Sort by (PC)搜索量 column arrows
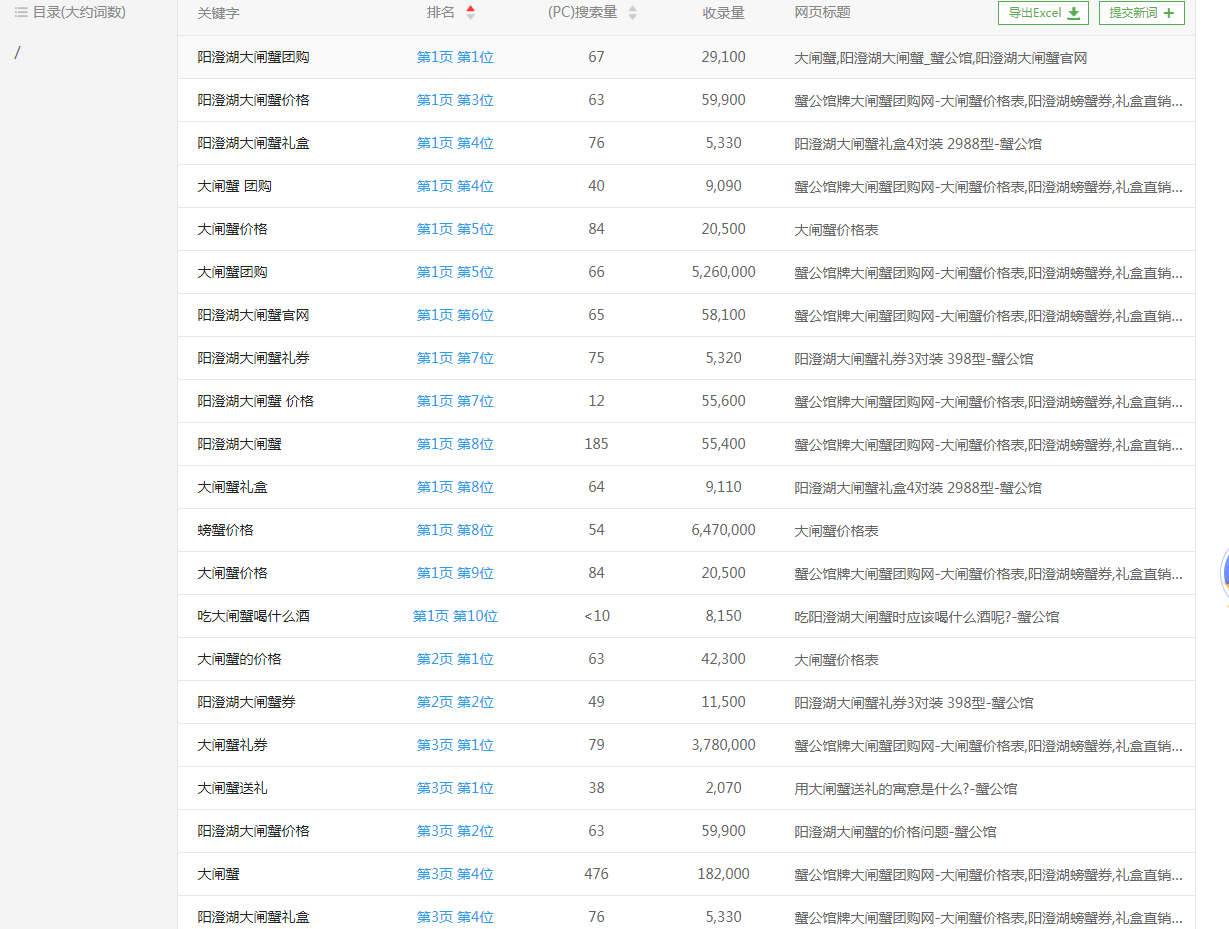Viewport: 1229px width, 929px height. (632, 13)
